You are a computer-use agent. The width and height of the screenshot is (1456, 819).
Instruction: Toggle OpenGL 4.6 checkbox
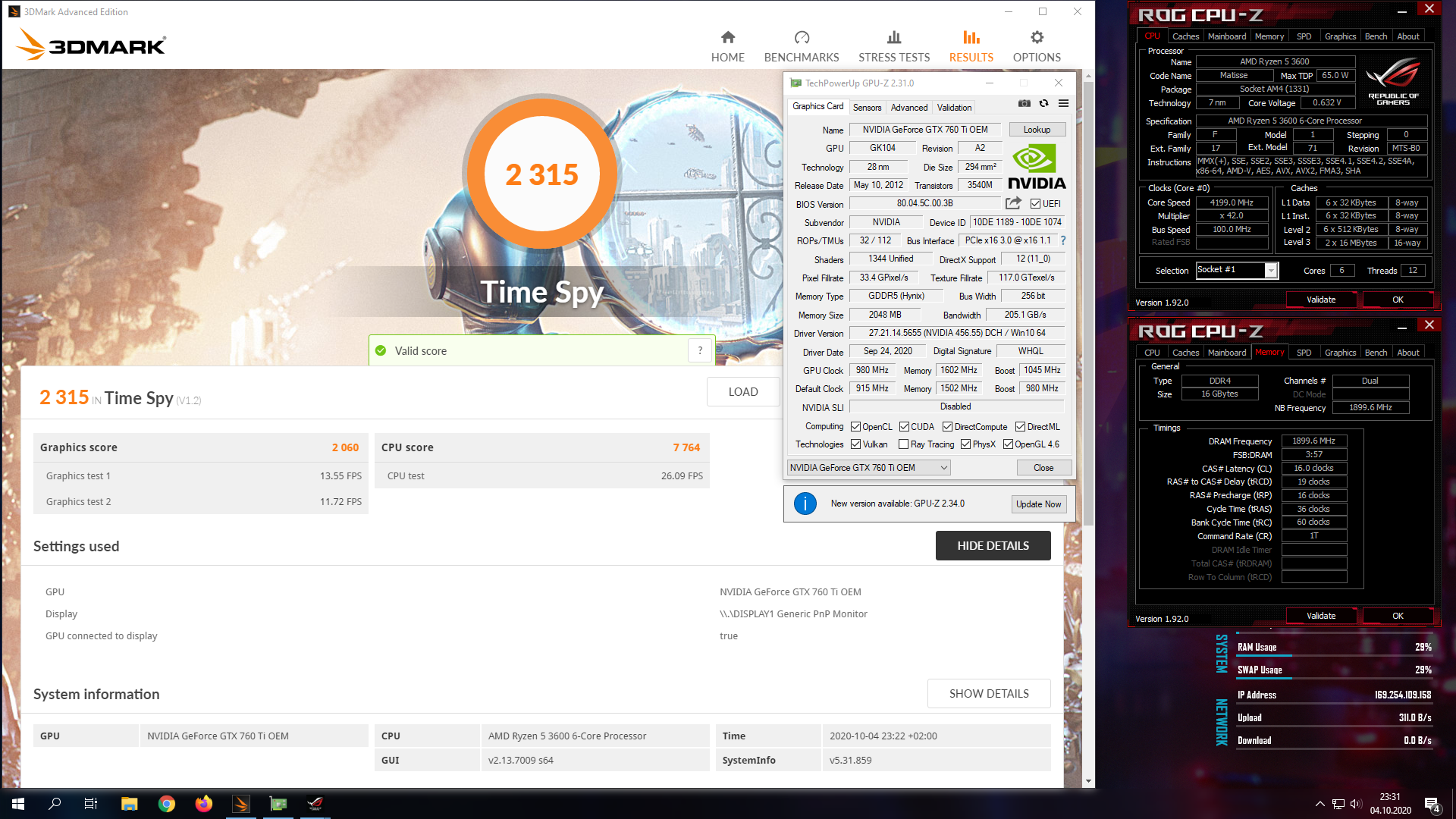click(x=1008, y=444)
